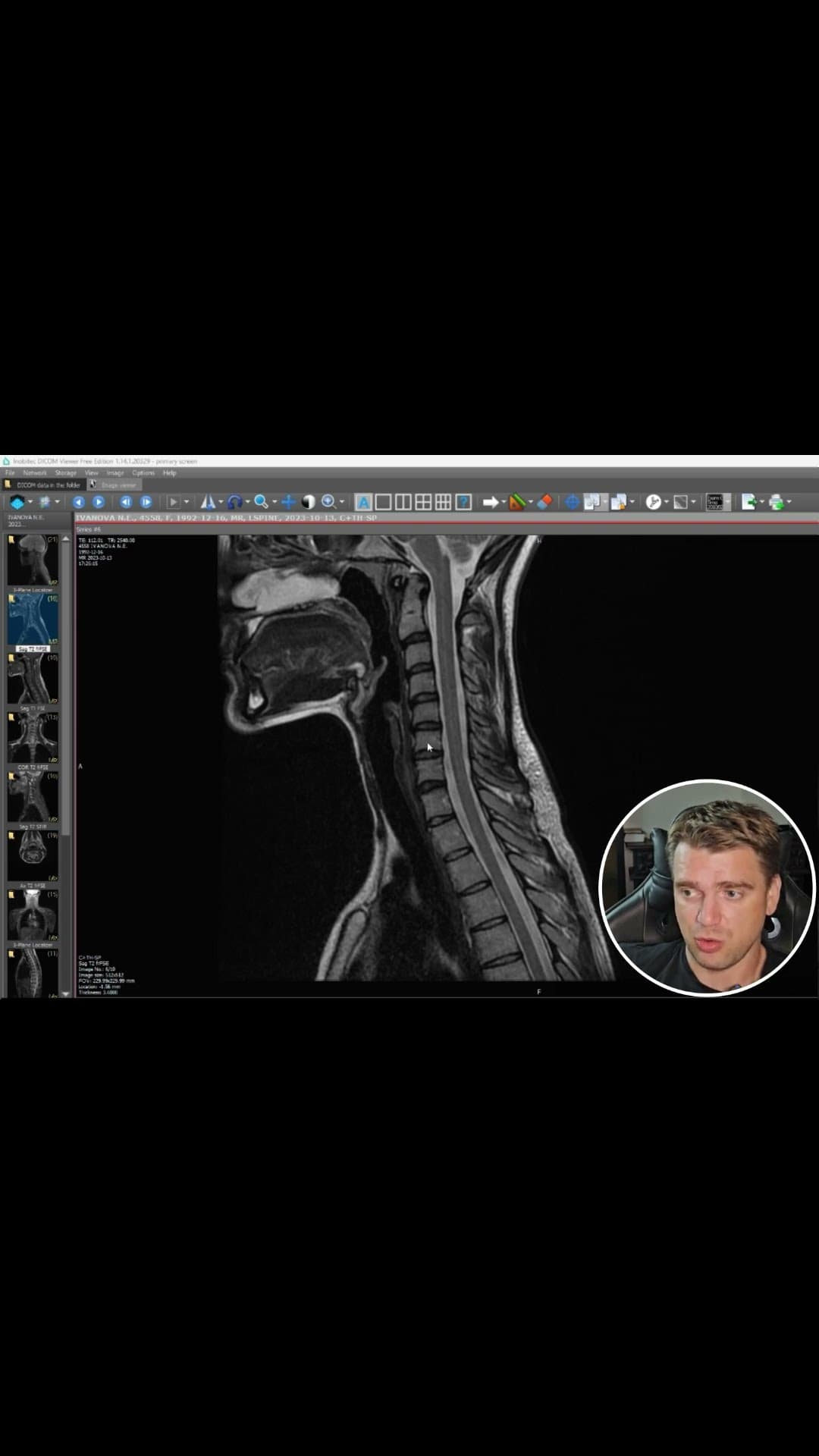Select the flip image tool
819x1456 pixels.
208,502
